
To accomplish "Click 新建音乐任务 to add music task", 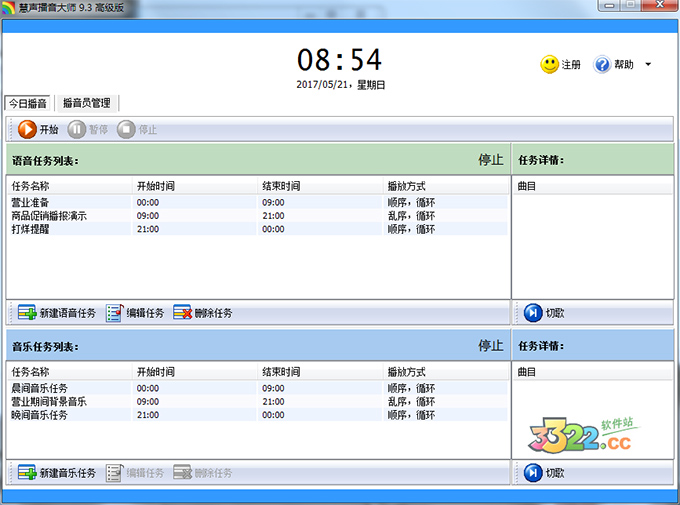I will click(57, 473).
